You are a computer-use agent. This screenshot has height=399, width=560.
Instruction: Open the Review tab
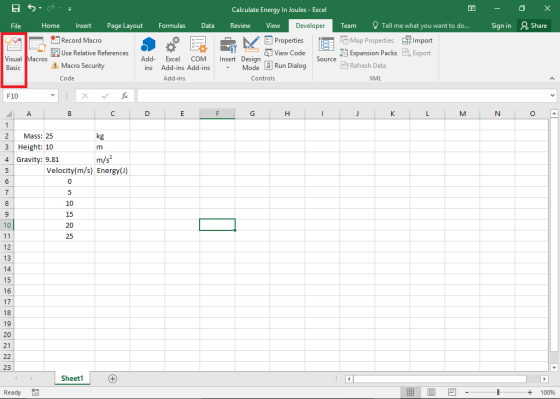(240, 26)
